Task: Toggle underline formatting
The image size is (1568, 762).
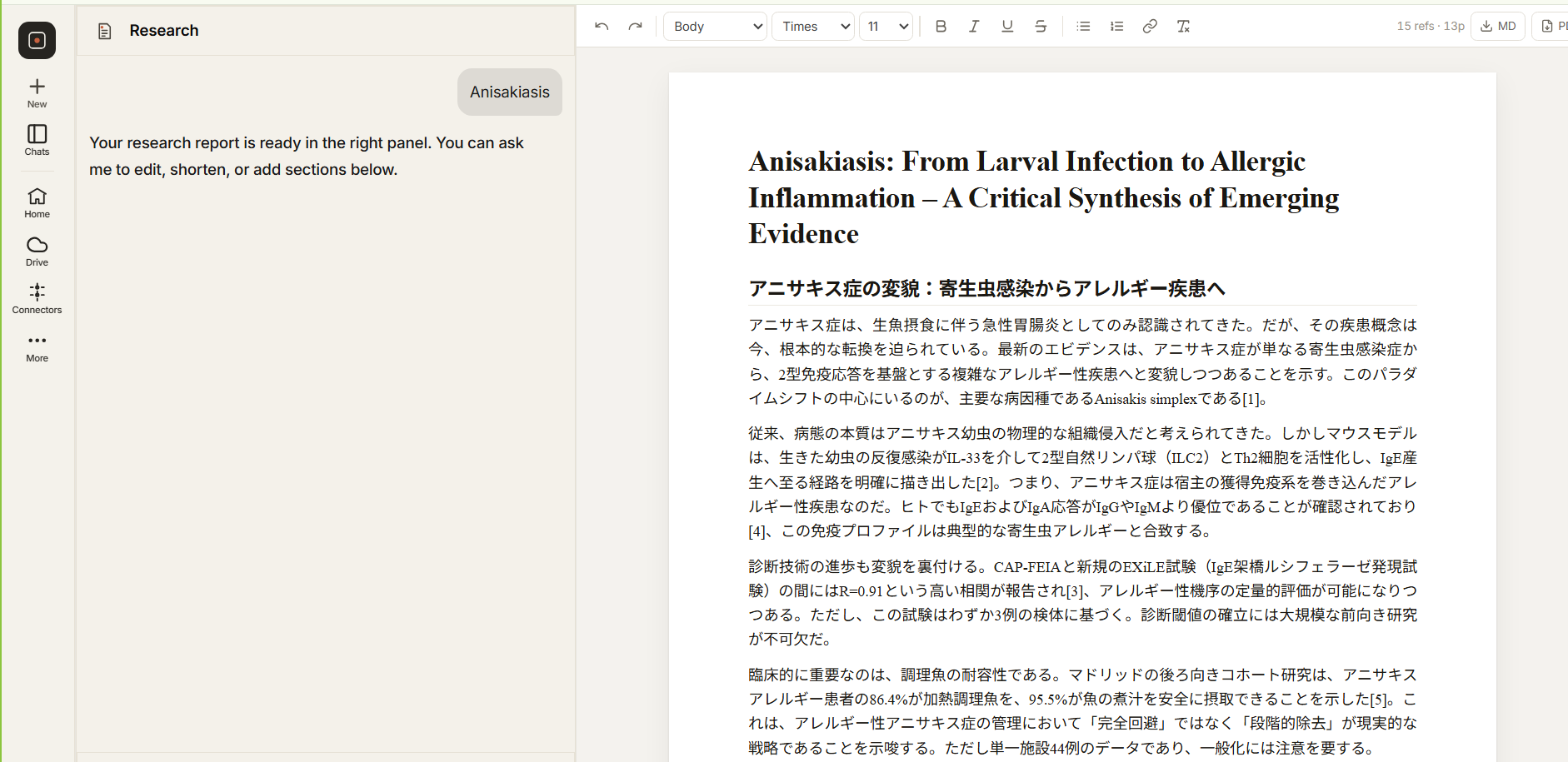Action: click(x=1007, y=27)
